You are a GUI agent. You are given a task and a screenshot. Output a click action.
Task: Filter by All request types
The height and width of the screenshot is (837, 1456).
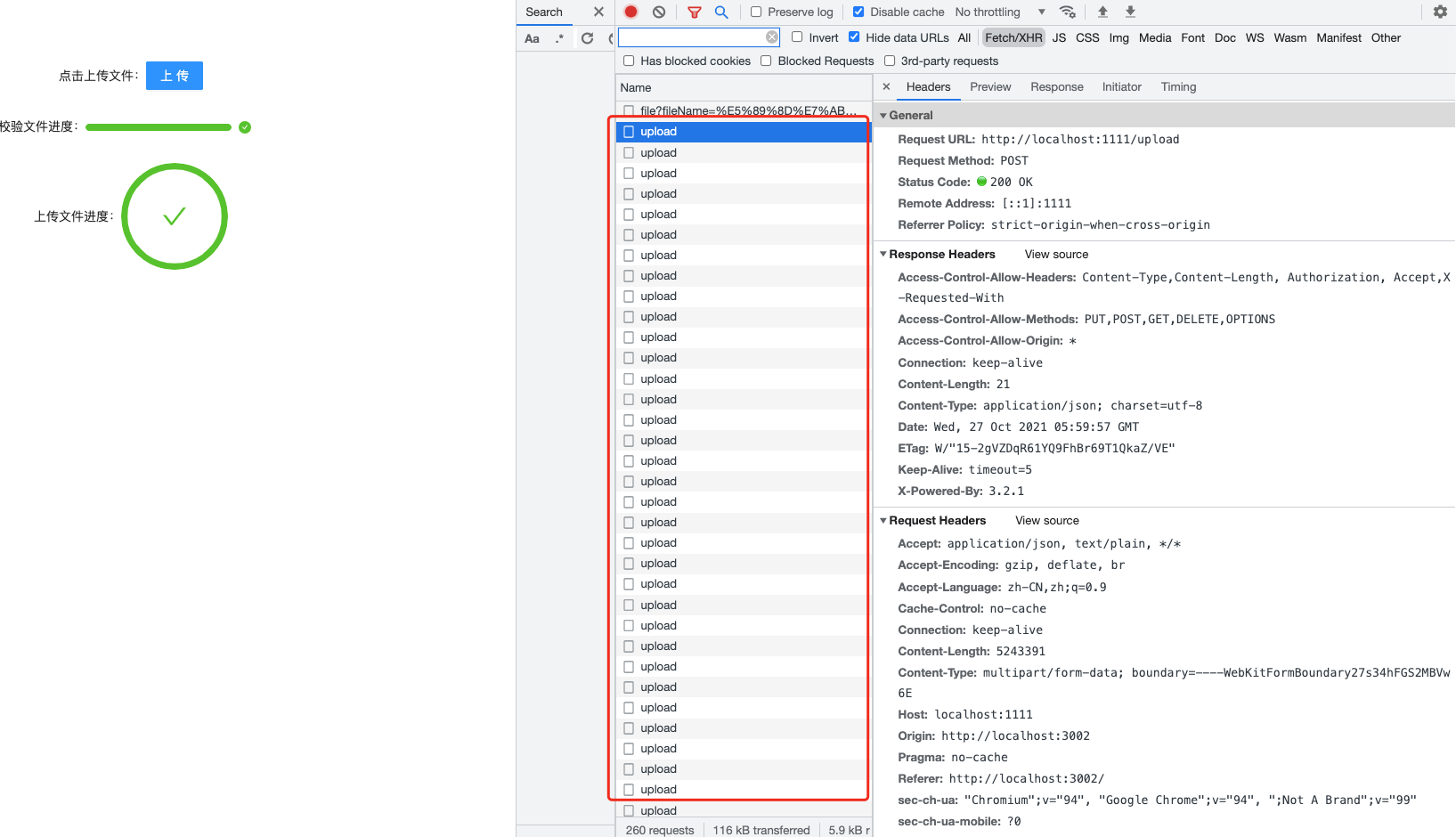[x=964, y=37]
